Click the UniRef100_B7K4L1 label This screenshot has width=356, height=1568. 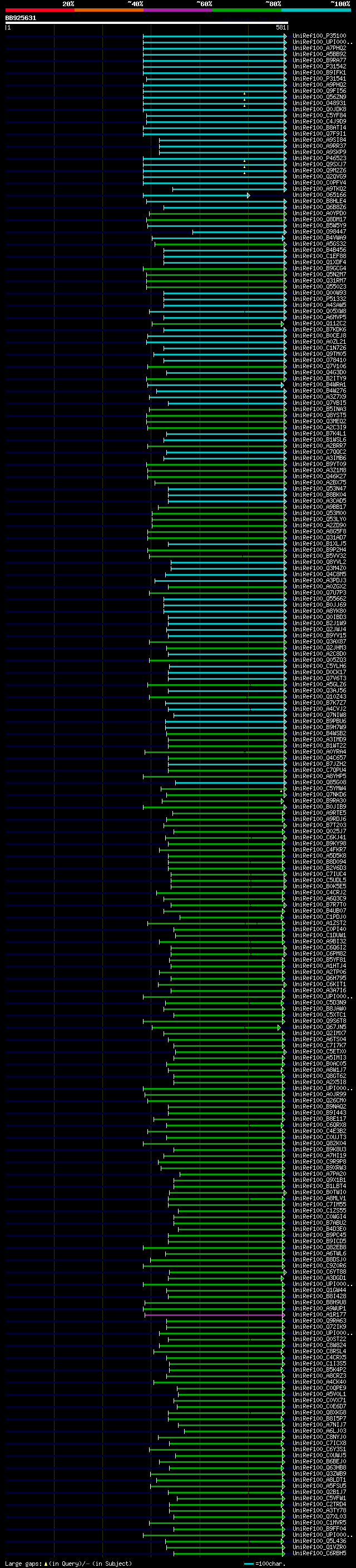coord(319,433)
